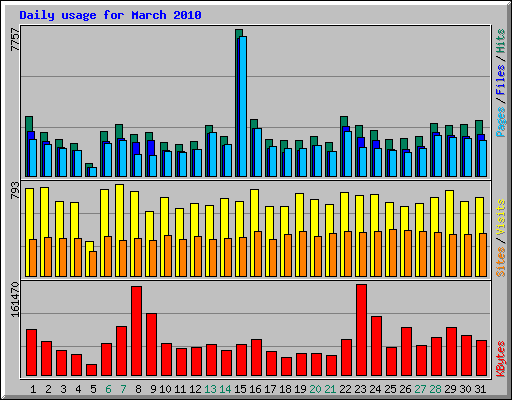Click the 793 y-axis value label
Image resolution: width=512 pixels, height=400 pixels.
pos(15,191)
